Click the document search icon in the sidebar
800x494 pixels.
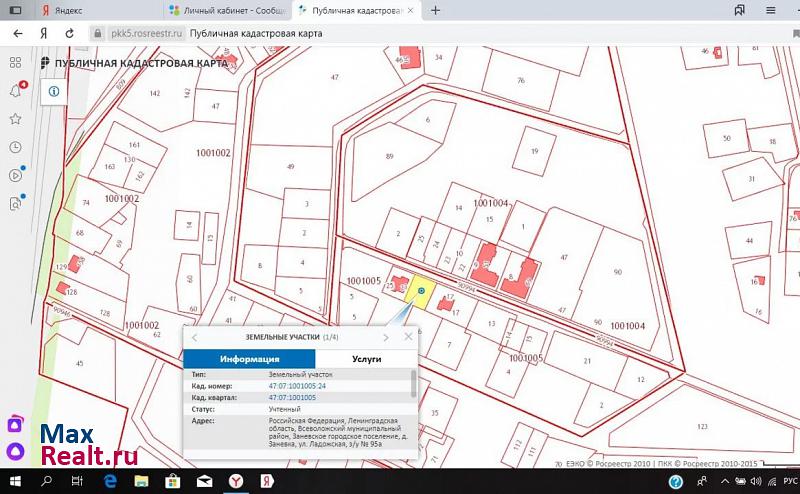pos(15,204)
